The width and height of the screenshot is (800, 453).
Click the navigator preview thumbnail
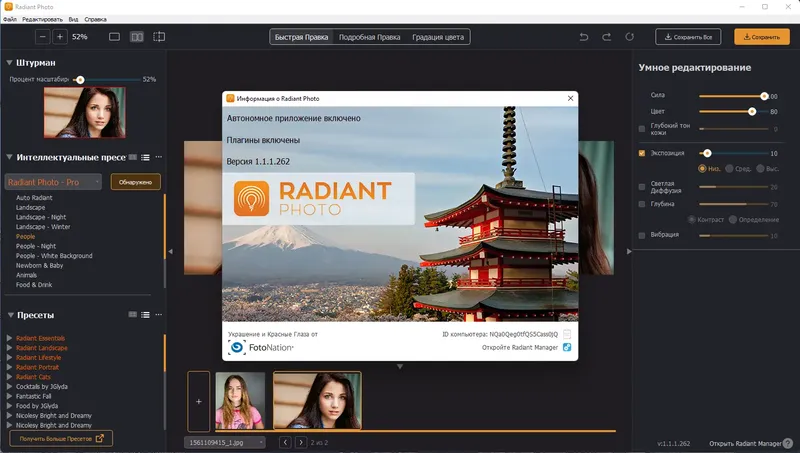pyautogui.click(x=84, y=112)
